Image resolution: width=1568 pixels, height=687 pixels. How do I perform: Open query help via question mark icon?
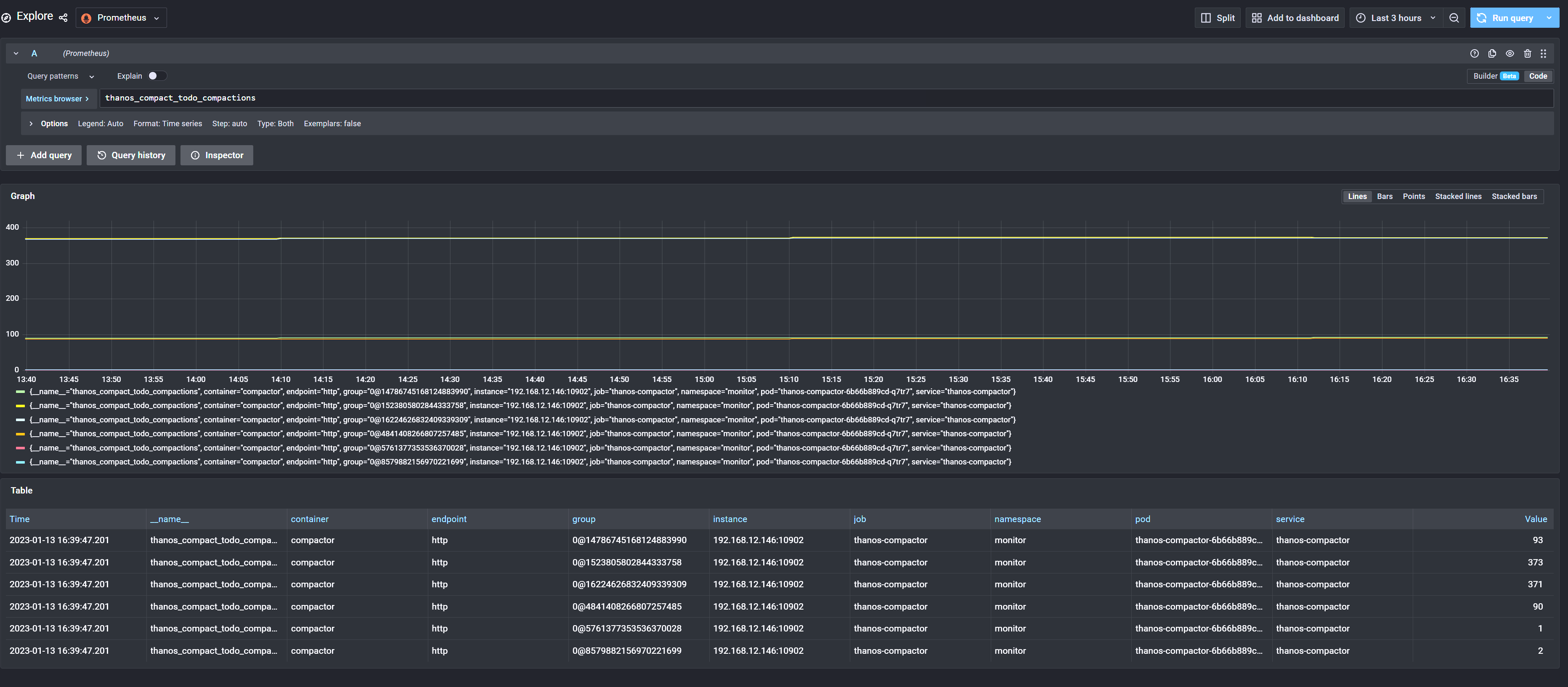[x=1474, y=53]
